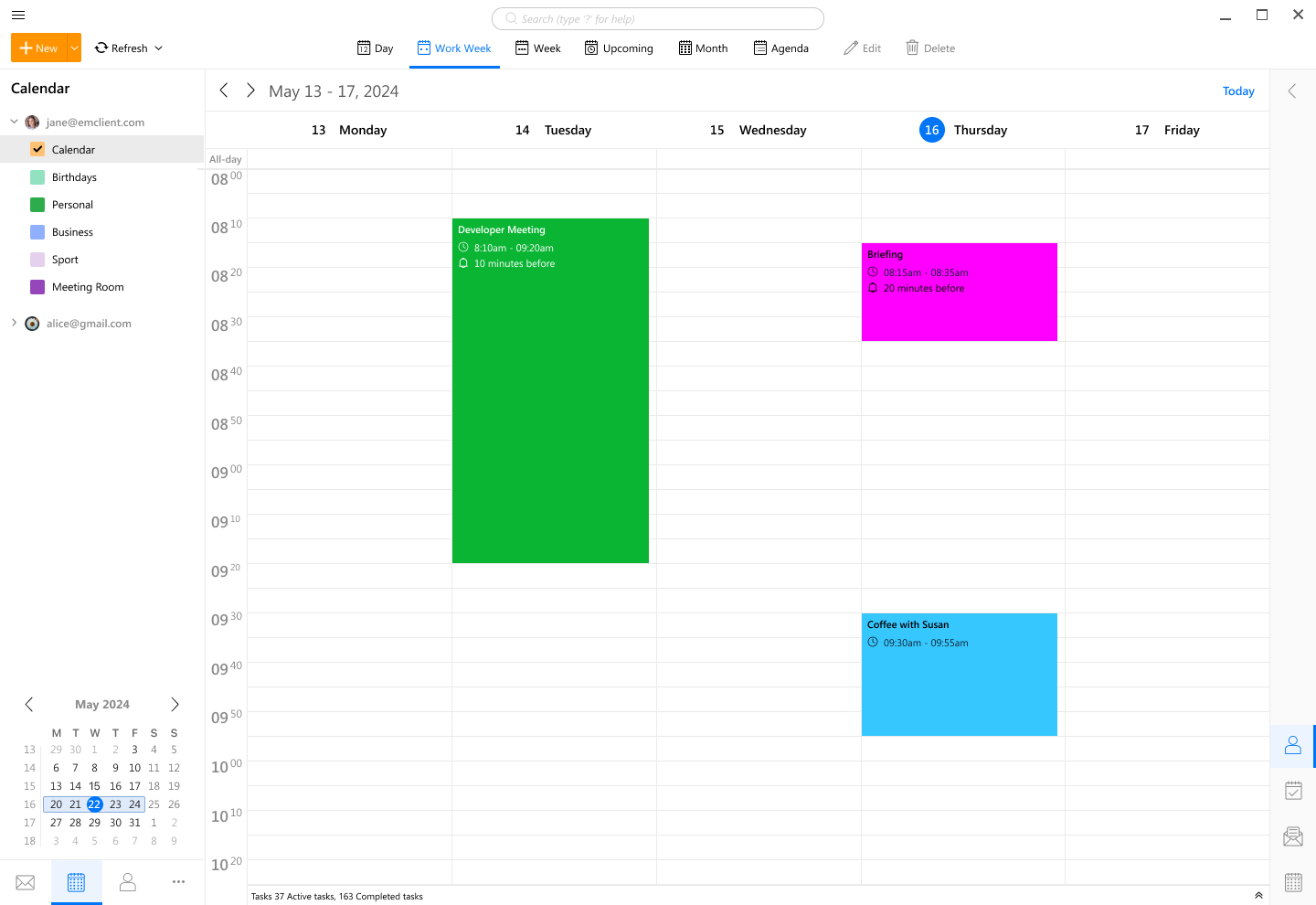Toggle the Birthdays calendar visibility
The image size is (1316, 905).
click(x=37, y=177)
